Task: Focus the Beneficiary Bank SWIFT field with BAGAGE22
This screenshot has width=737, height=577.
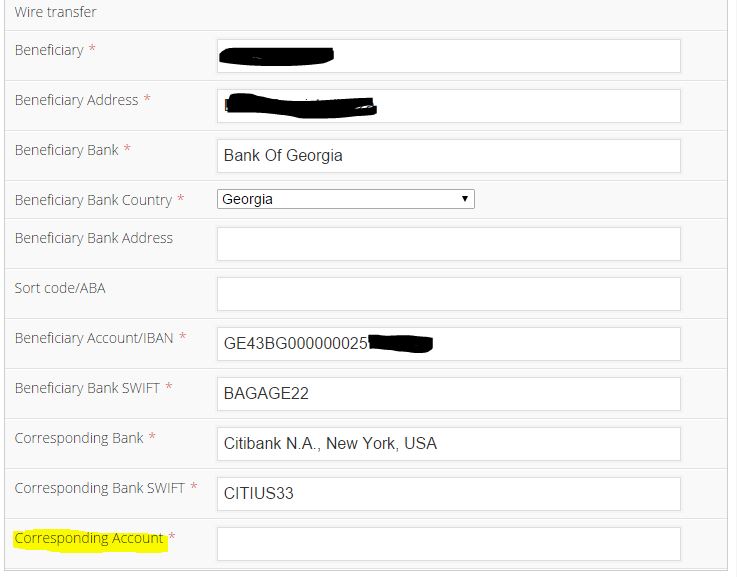Action: coord(448,394)
